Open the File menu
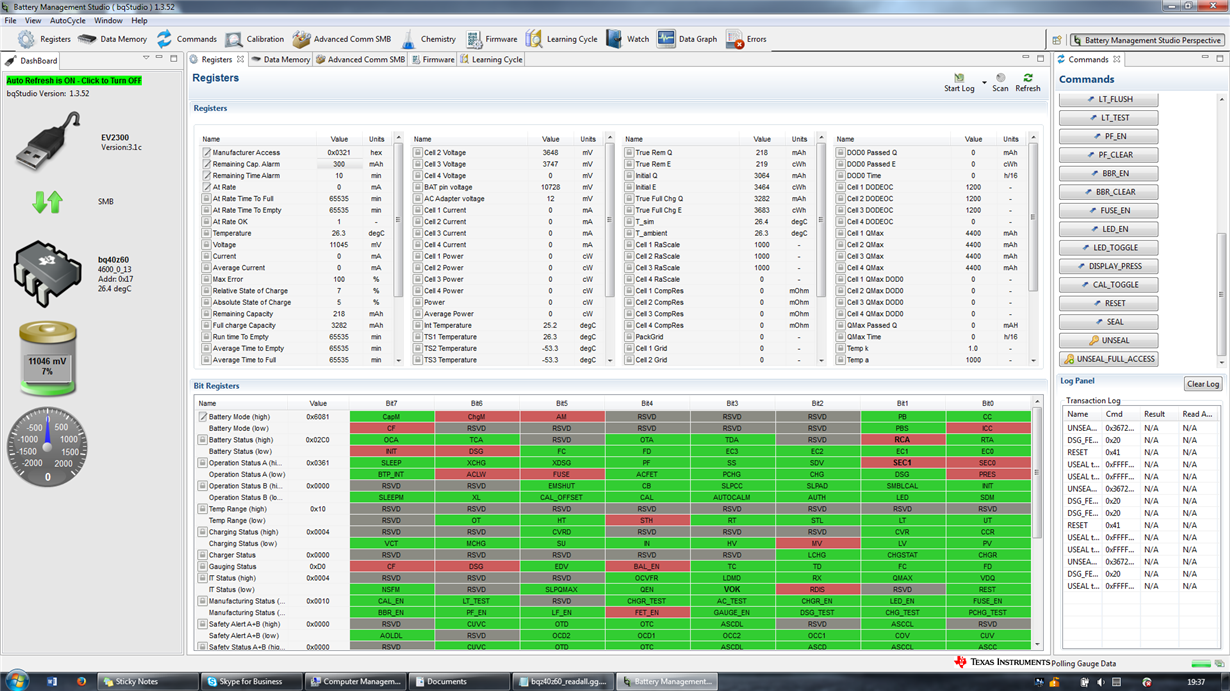 [x=10, y=20]
